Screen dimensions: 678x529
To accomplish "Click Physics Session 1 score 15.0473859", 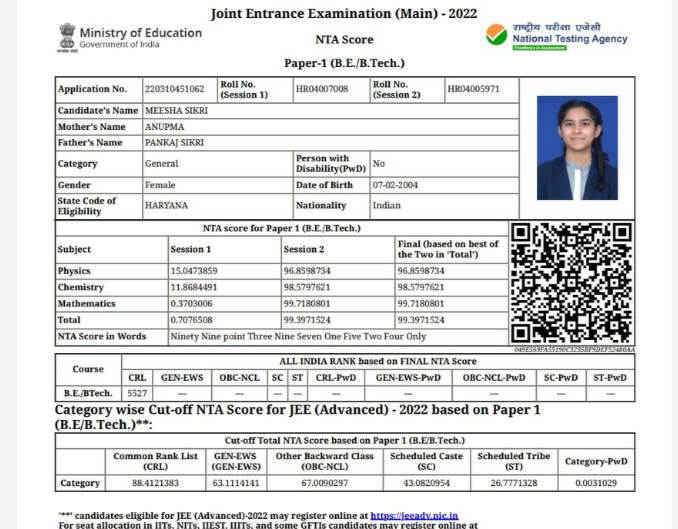I will tap(194, 271).
